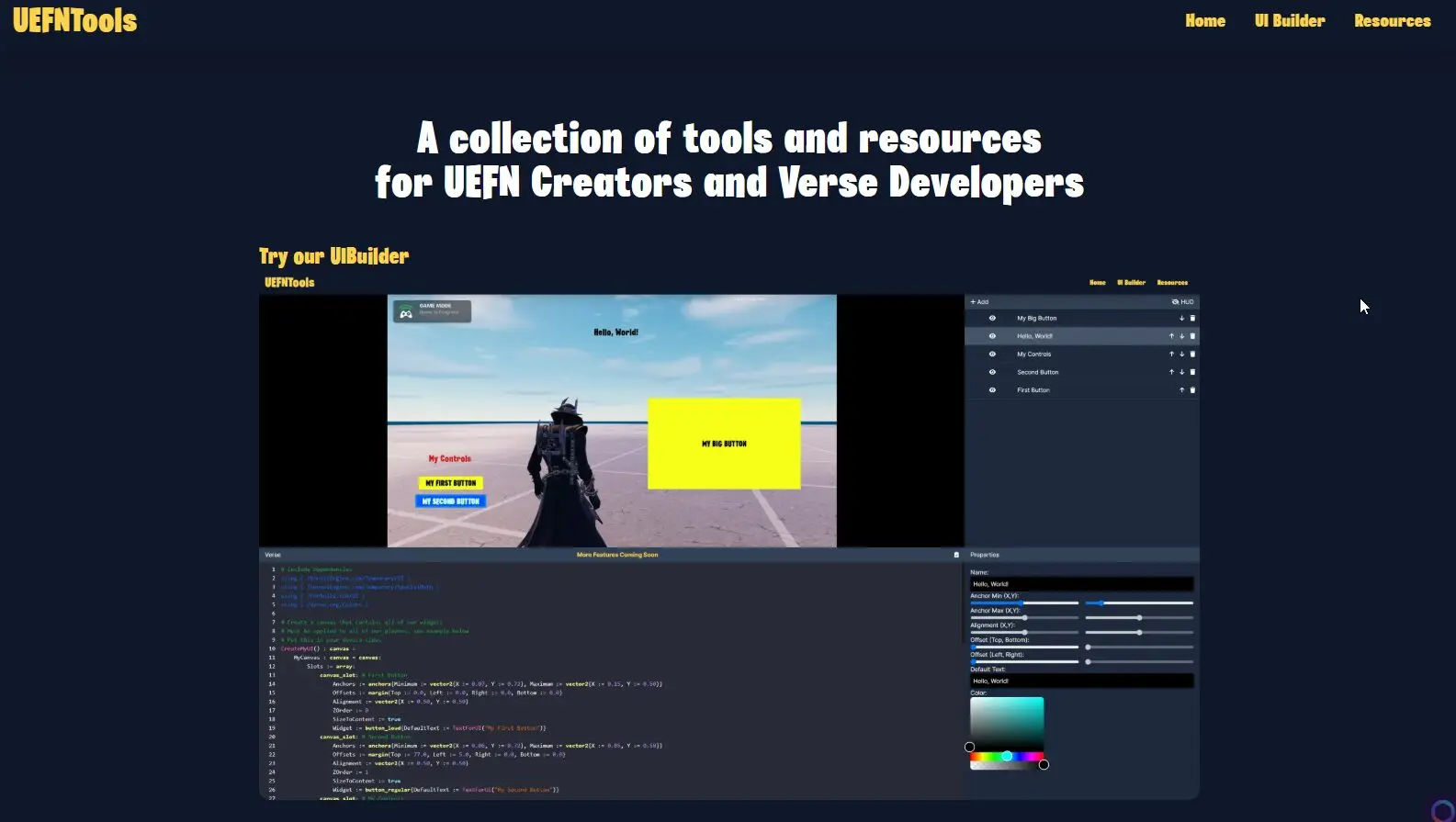This screenshot has width=1456, height=822.
Task: Open the Home page from top navigation
Action: 1205,21
